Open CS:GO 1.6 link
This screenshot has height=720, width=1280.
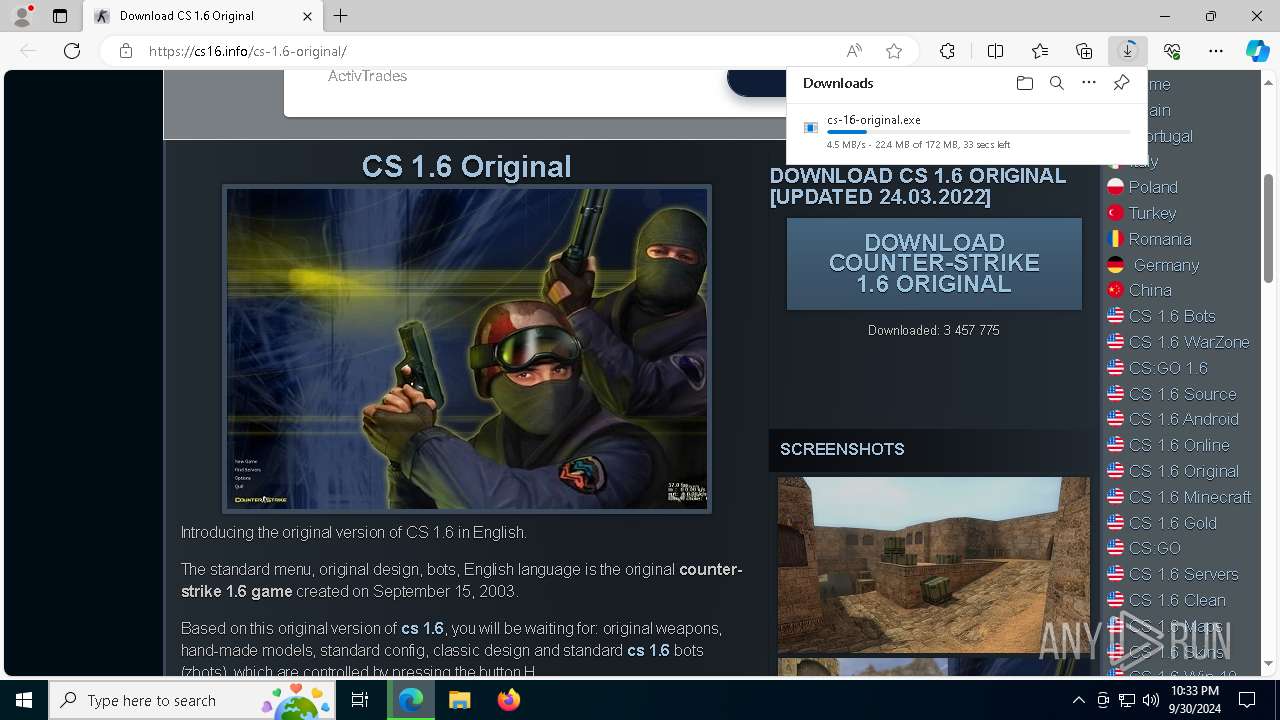click(x=1168, y=368)
